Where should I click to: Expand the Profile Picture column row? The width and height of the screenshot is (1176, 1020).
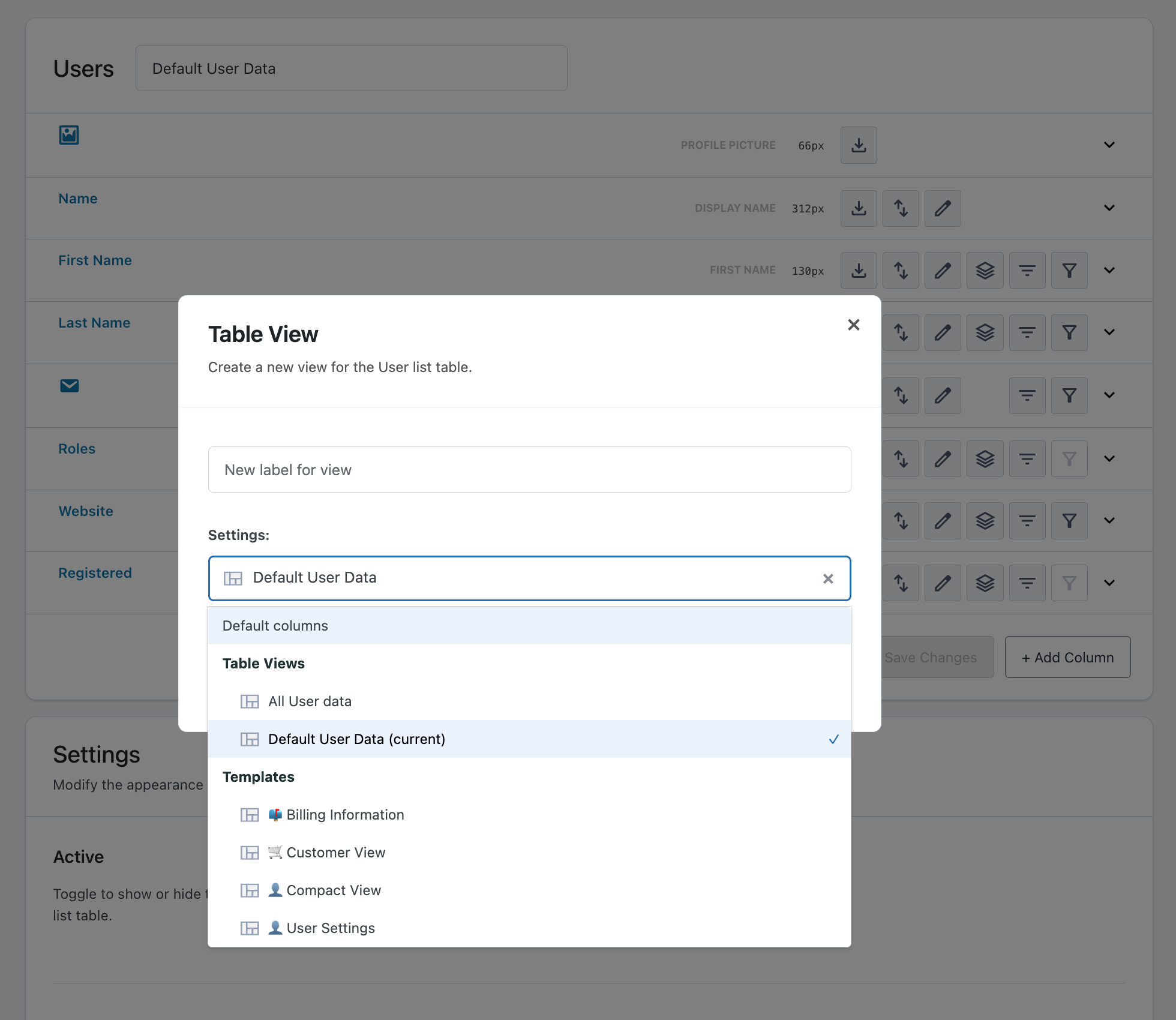click(x=1109, y=145)
